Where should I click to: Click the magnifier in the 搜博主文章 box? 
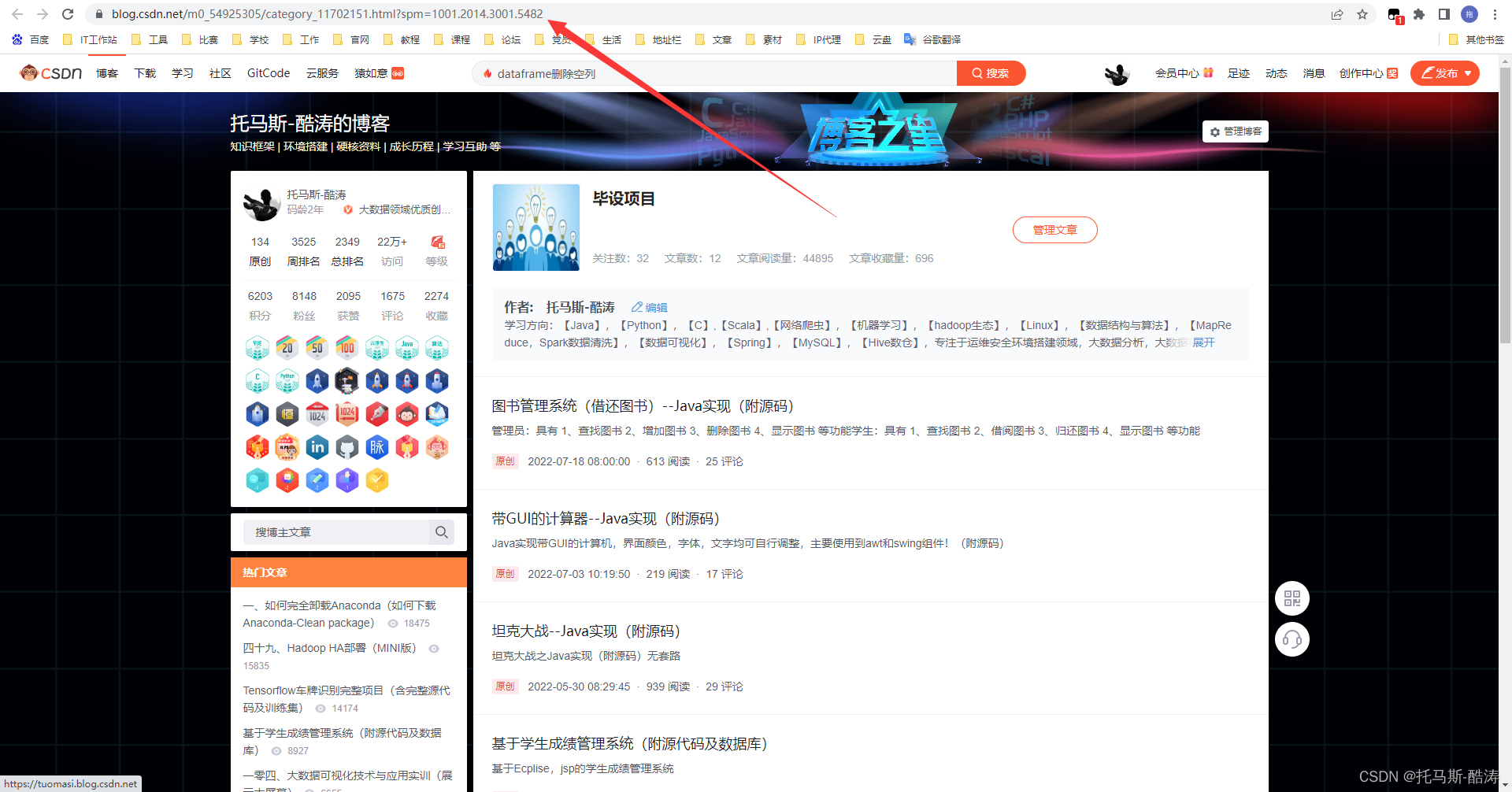(x=441, y=532)
